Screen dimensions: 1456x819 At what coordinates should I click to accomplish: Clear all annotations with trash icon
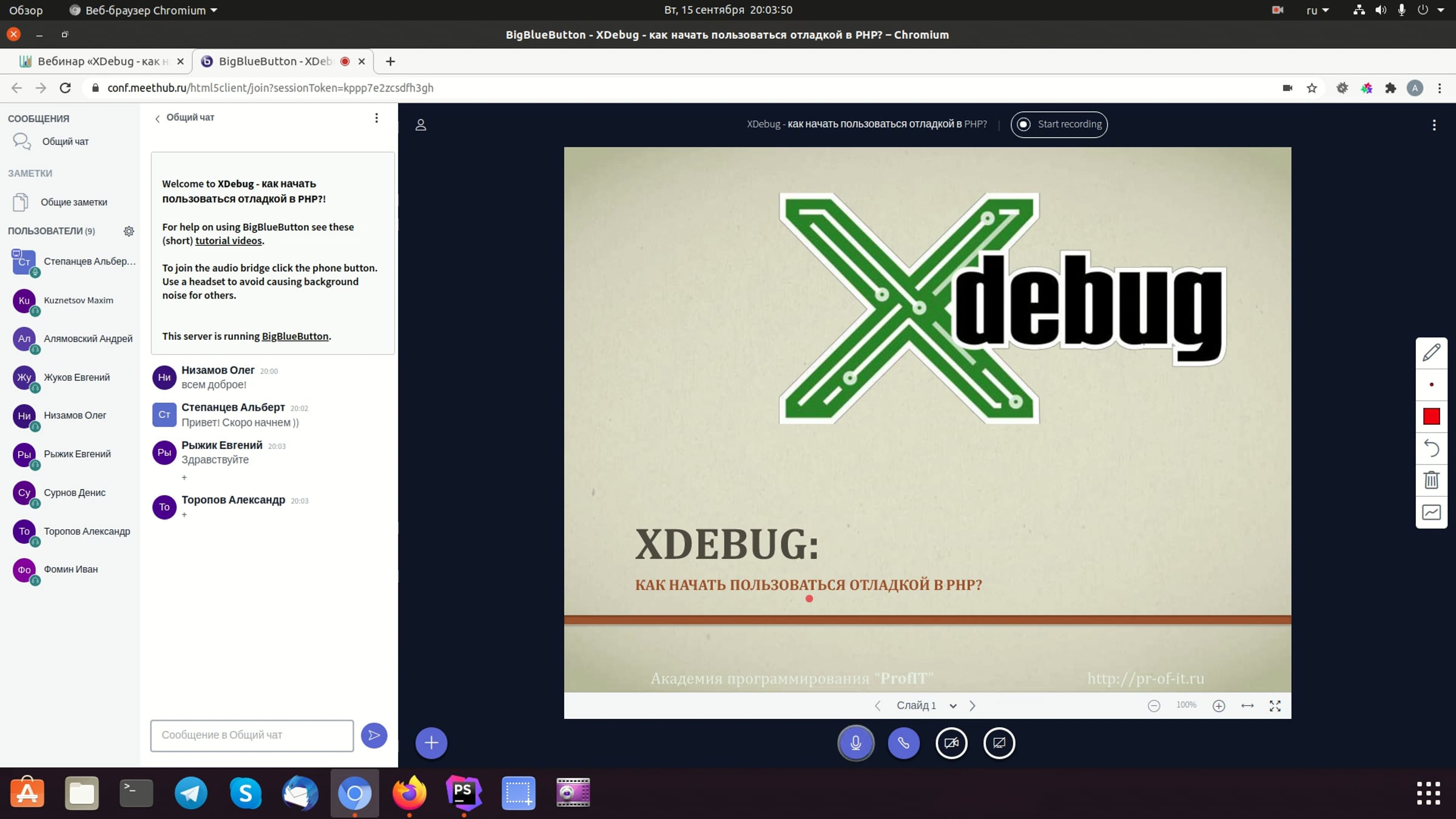pyautogui.click(x=1431, y=480)
